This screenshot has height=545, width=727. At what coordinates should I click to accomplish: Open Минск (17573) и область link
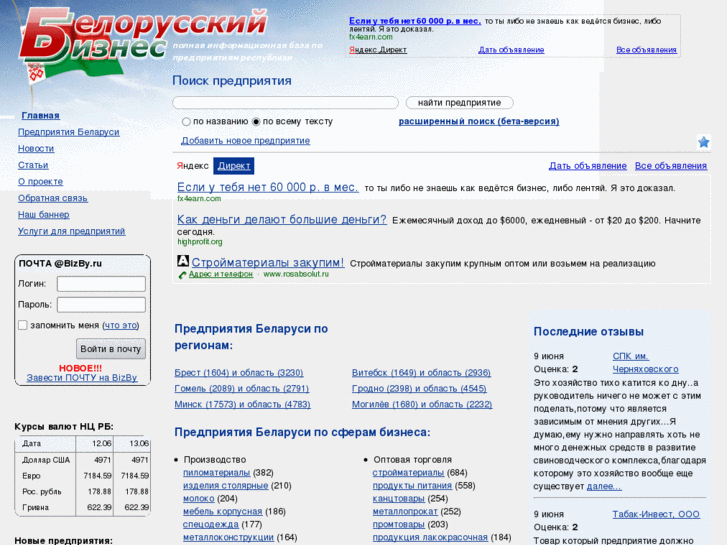point(242,404)
